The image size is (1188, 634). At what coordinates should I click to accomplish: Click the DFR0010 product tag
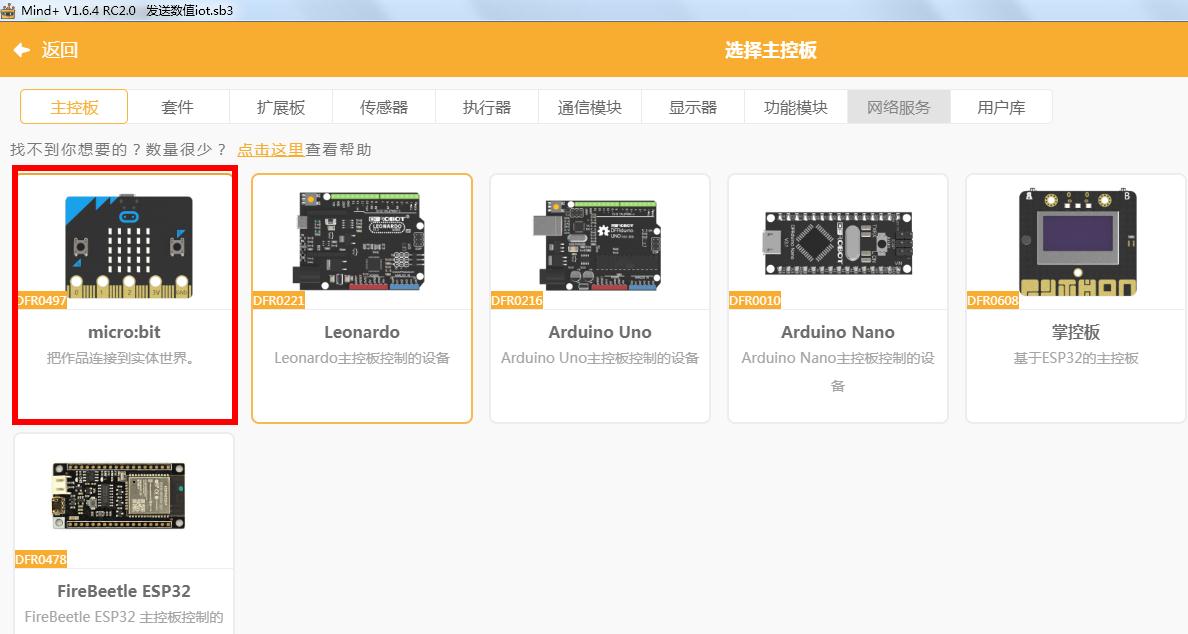755,301
